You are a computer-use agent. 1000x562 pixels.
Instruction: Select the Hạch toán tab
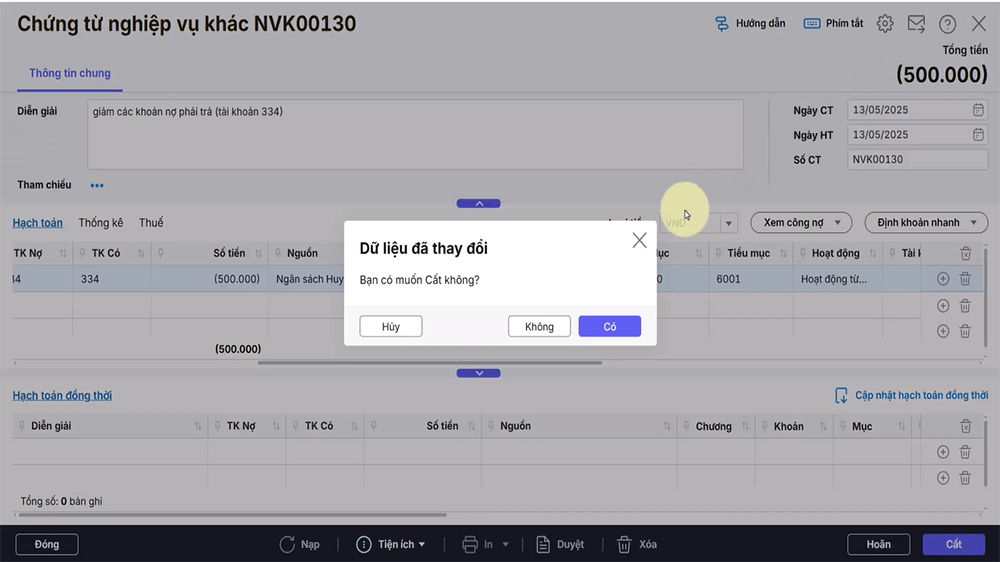point(38,223)
